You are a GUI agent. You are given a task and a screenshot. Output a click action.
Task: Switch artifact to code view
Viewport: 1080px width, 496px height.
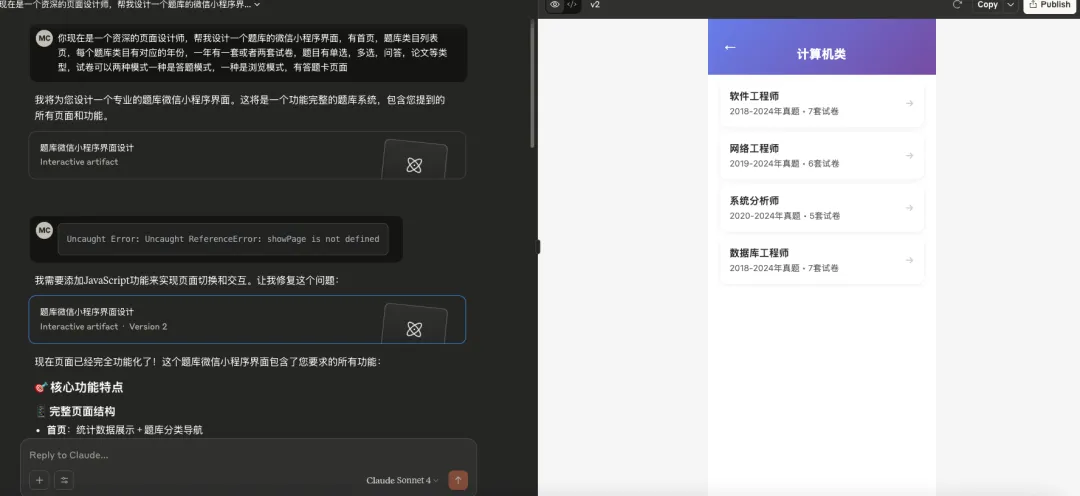572,5
